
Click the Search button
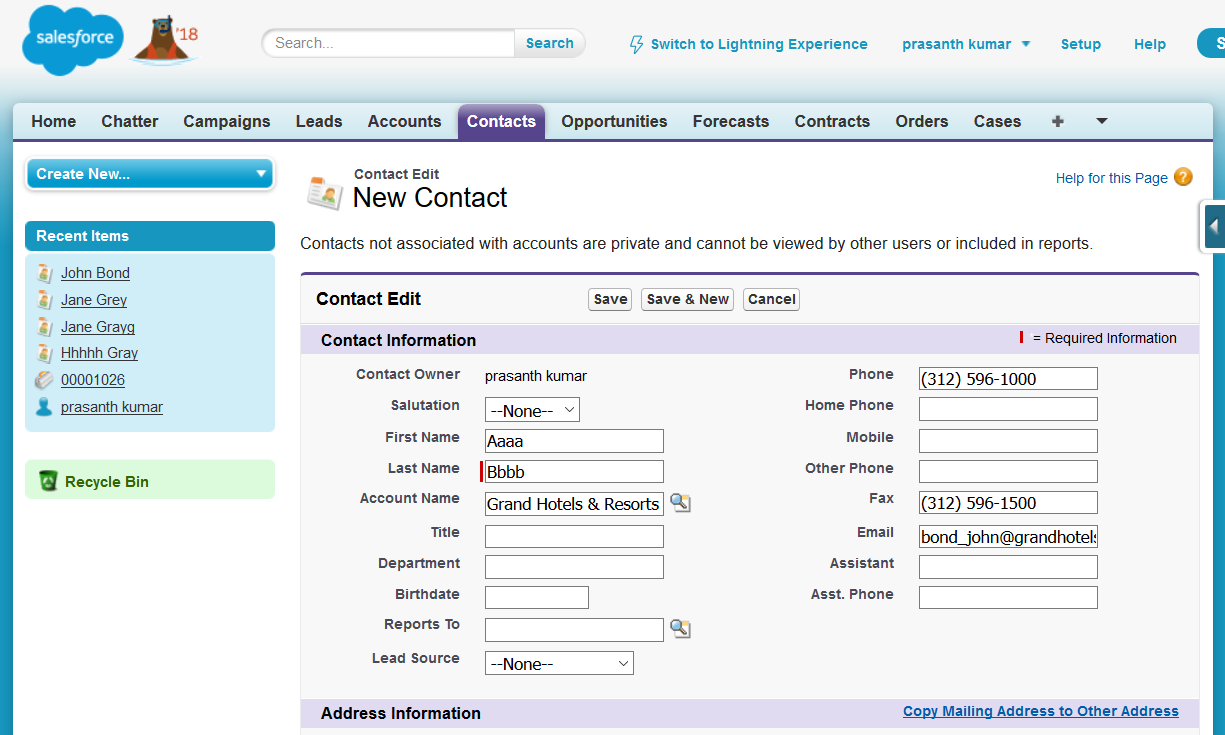tap(550, 43)
